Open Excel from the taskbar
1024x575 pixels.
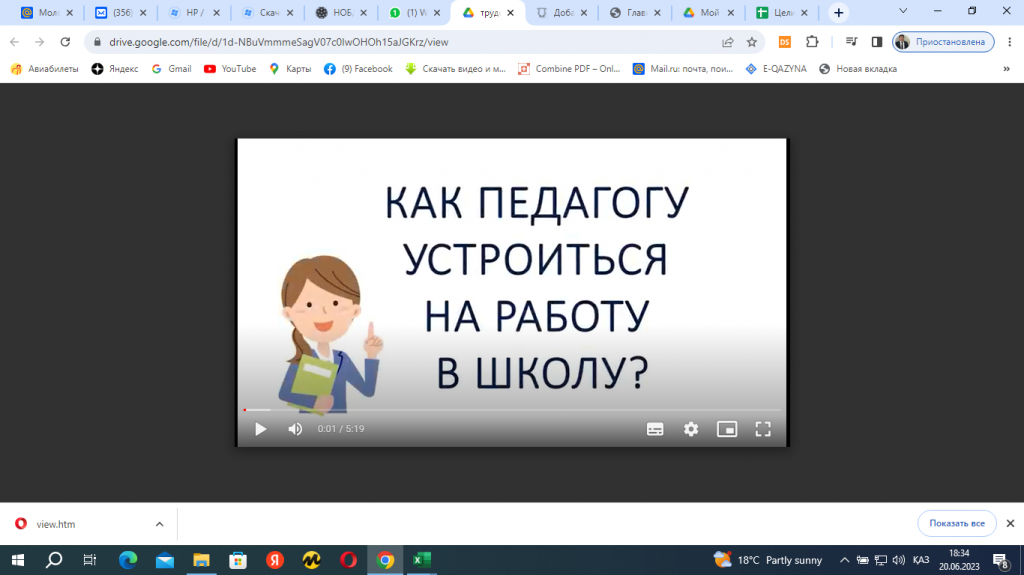pos(422,560)
